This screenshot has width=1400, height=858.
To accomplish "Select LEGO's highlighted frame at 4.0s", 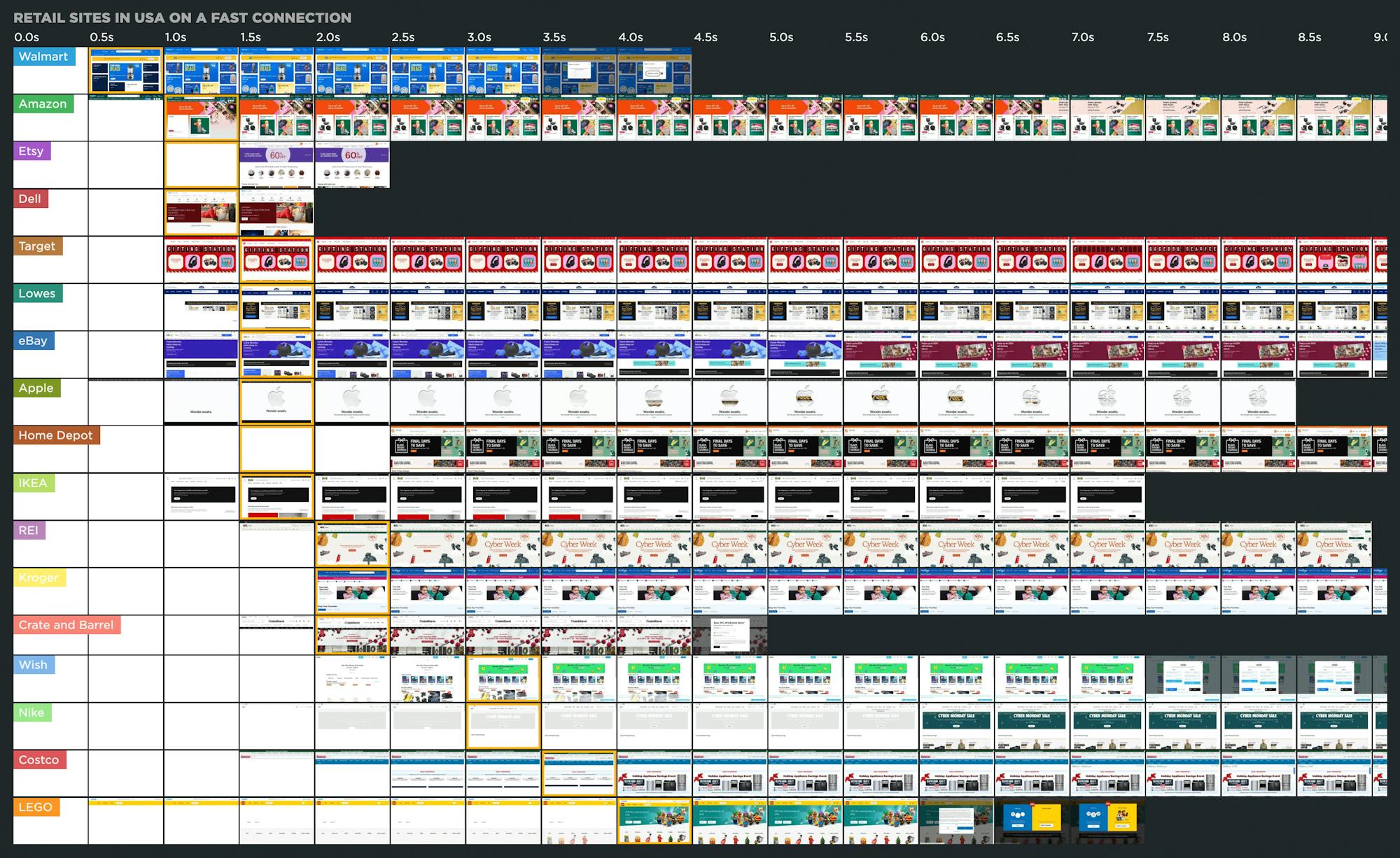I will click(x=654, y=821).
